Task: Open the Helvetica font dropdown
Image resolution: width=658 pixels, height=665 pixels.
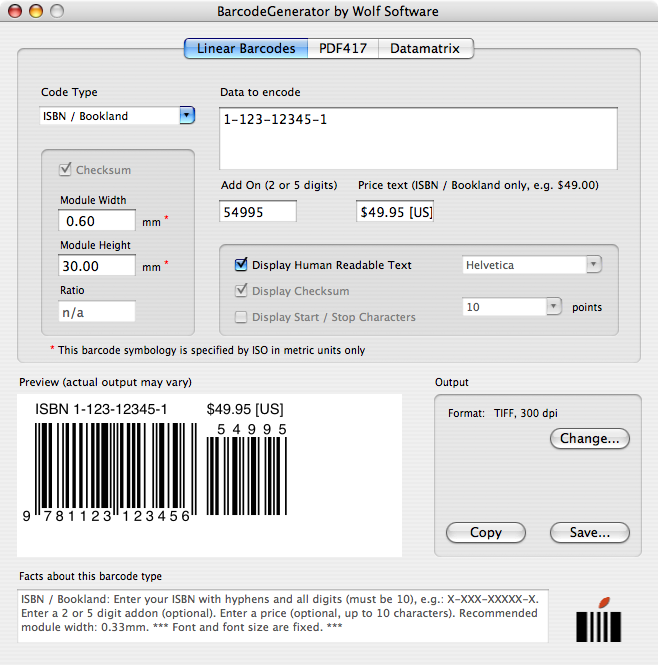Action: pos(532,265)
